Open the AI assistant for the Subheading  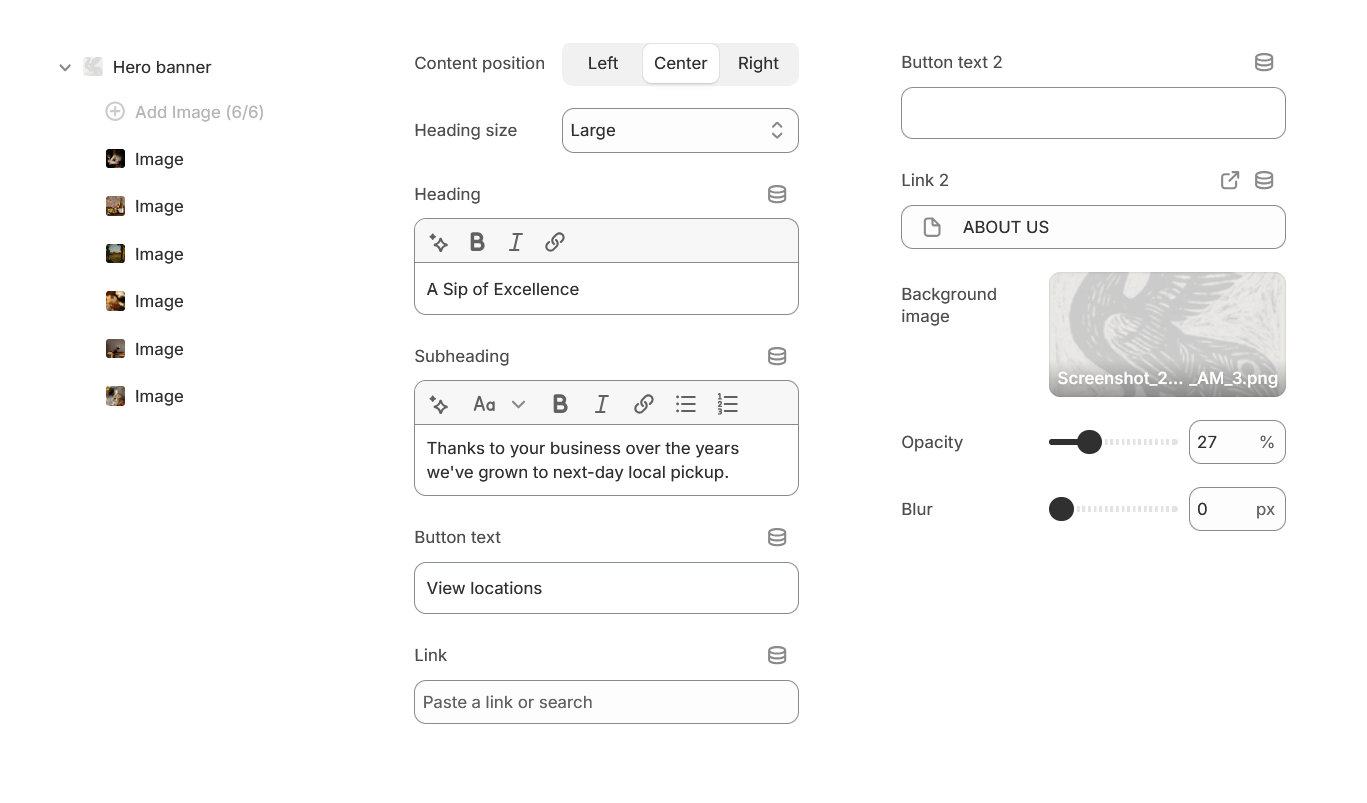438,403
